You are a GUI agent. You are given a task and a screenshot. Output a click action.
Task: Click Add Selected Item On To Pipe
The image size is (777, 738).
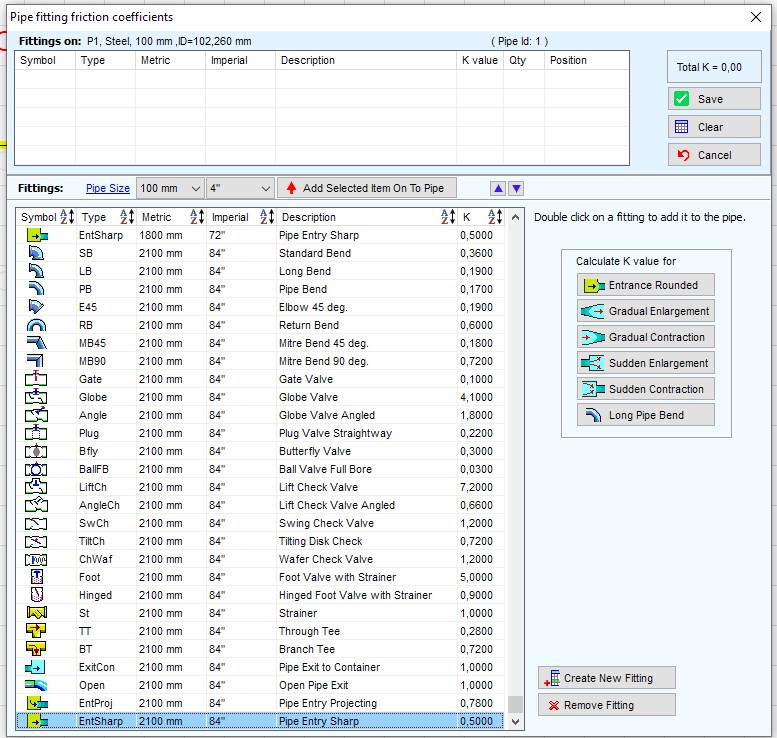(x=367, y=188)
